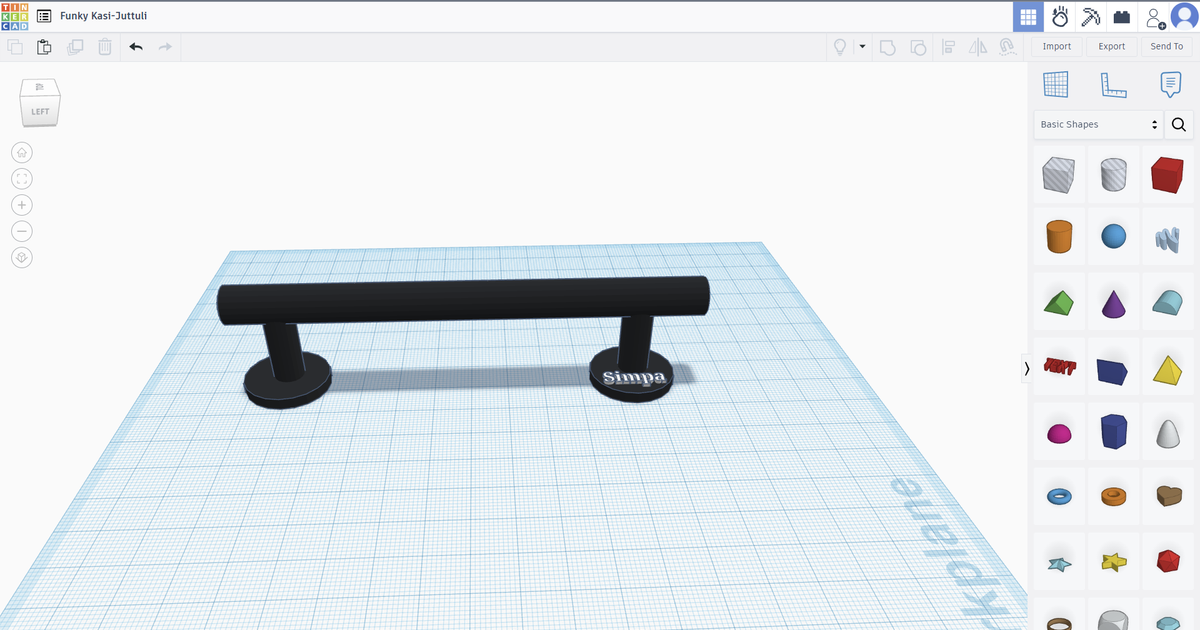Toggle Show All with the lightbulb icon
The width and height of the screenshot is (1200, 630).
click(x=840, y=46)
